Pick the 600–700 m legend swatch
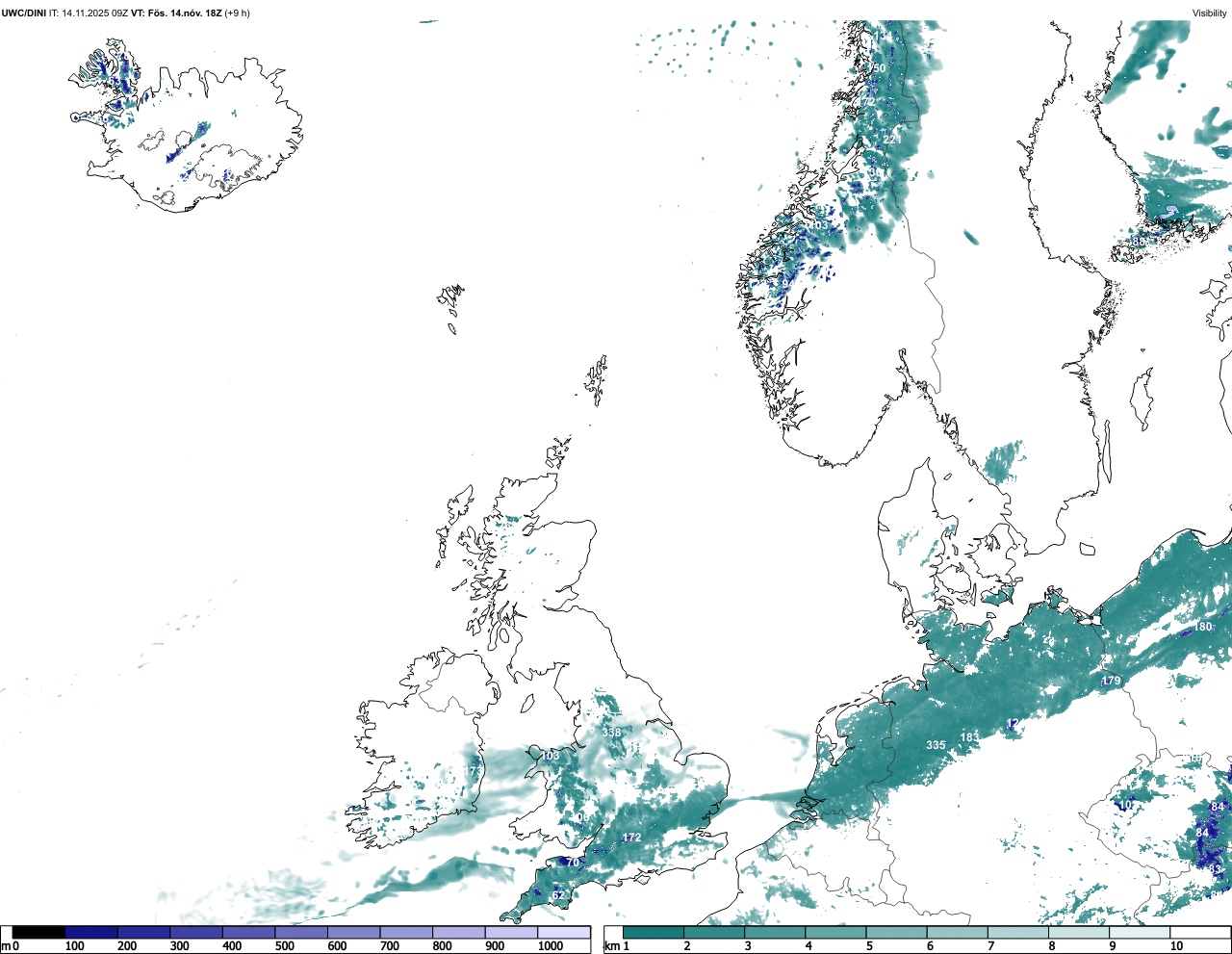Viewport: 1232px width, 954px height. pos(354,932)
